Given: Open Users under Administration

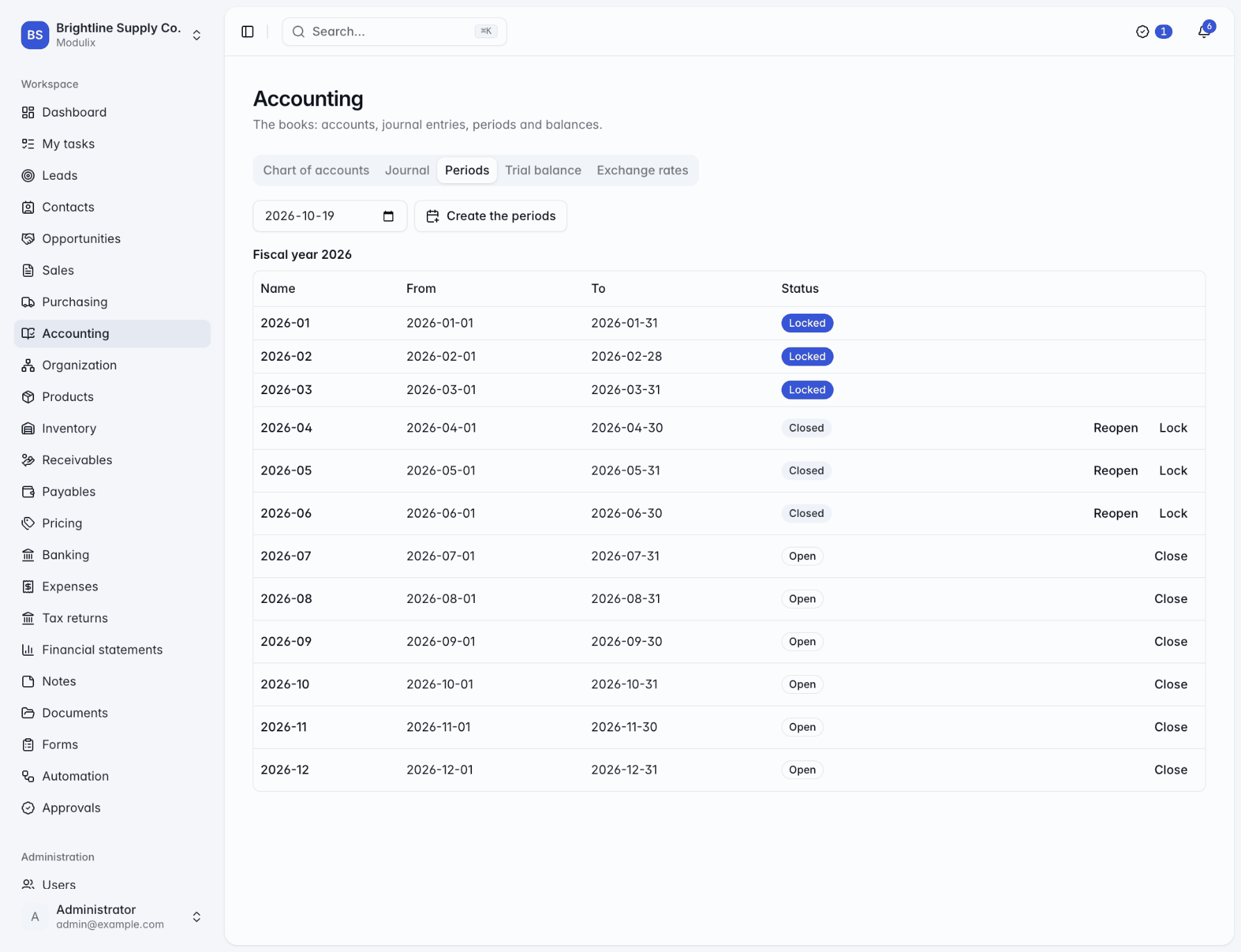Looking at the screenshot, I should click(112, 885).
